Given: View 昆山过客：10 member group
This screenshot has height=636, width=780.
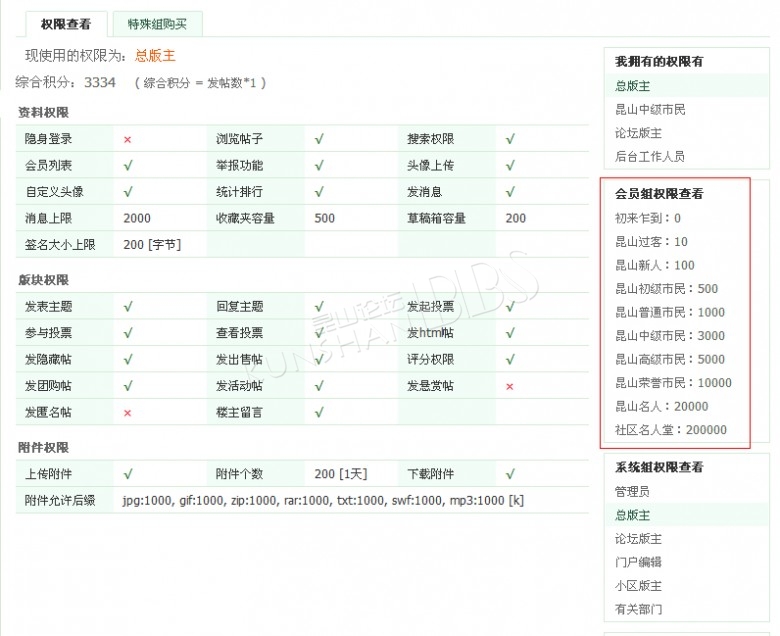Looking at the screenshot, I should coord(651,242).
